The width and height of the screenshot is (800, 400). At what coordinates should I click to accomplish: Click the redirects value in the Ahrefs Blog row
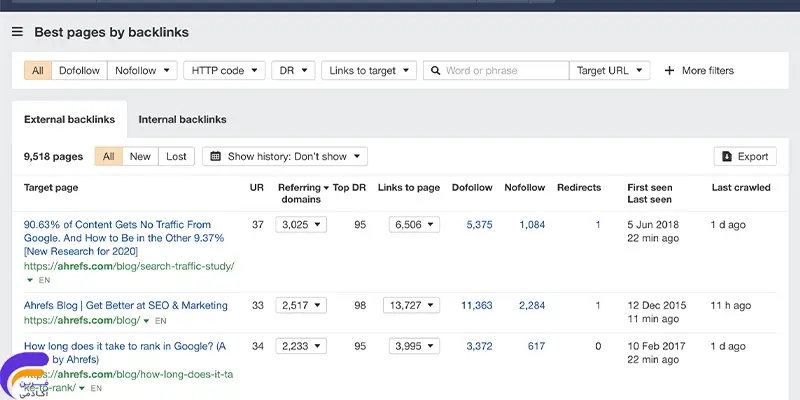pyautogui.click(x=598, y=306)
